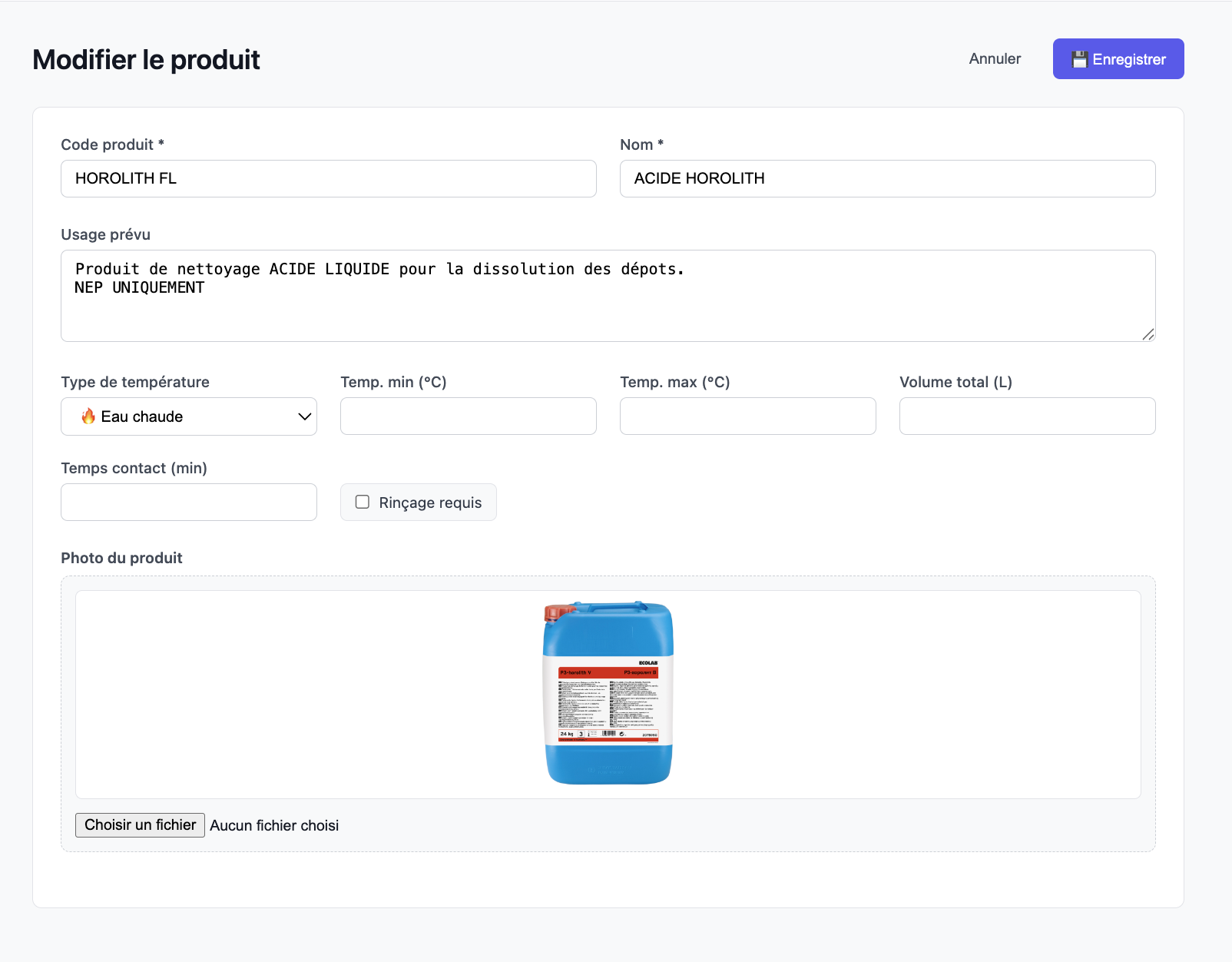The height and width of the screenshot is (962, 1232).
Task: Click the Aucun fichier choisi text
Action: pos(274,825)
